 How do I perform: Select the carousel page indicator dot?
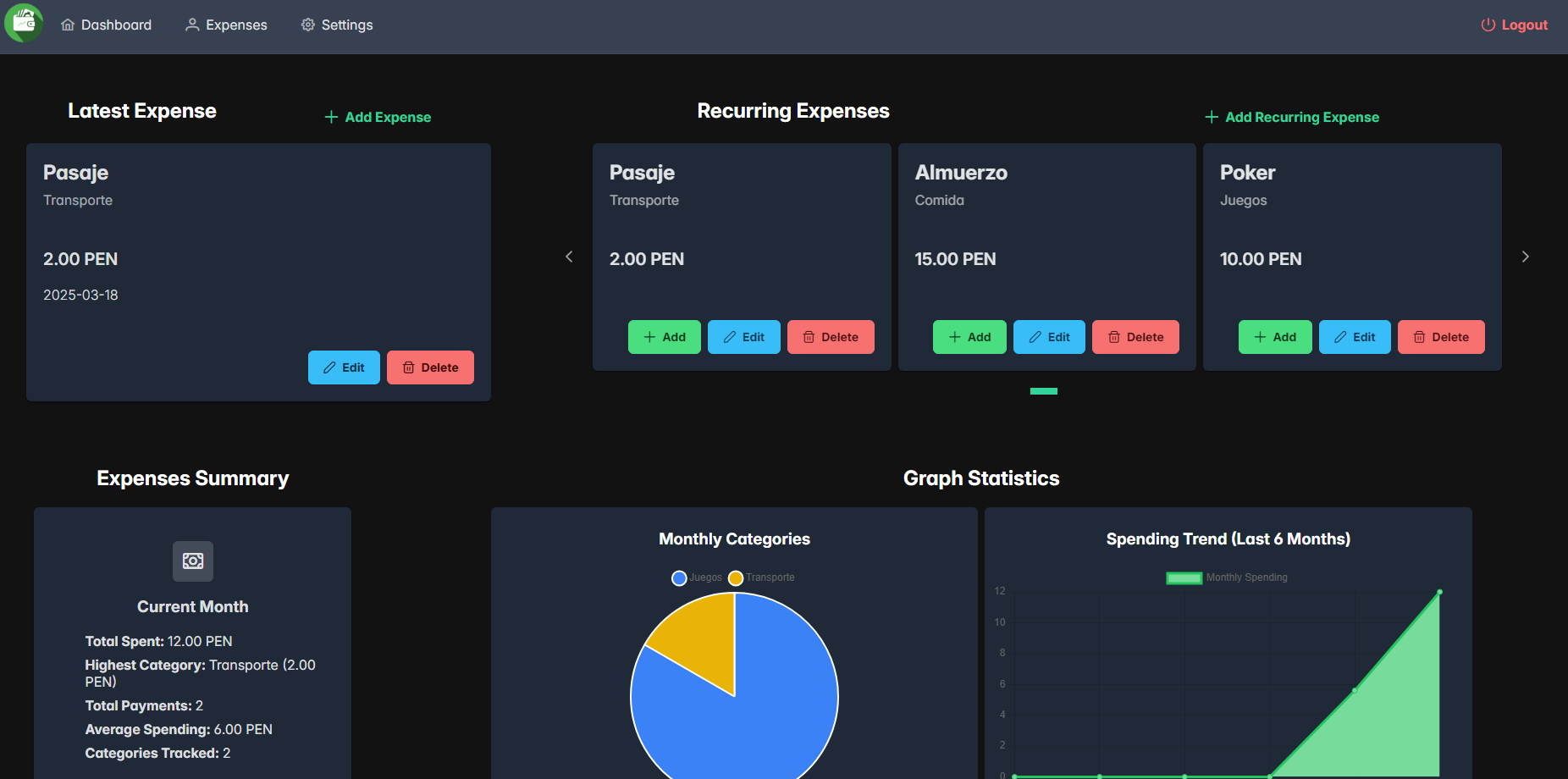(1044, 391)
